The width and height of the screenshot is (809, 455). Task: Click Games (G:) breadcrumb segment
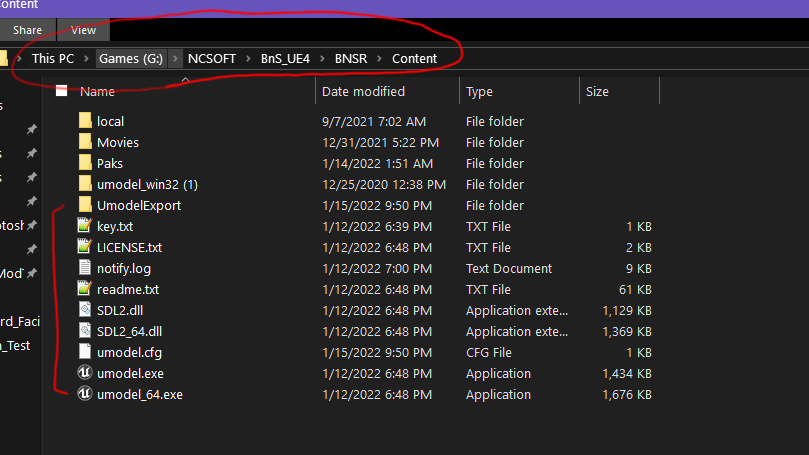pyautogui.click(x=131, y=58)
